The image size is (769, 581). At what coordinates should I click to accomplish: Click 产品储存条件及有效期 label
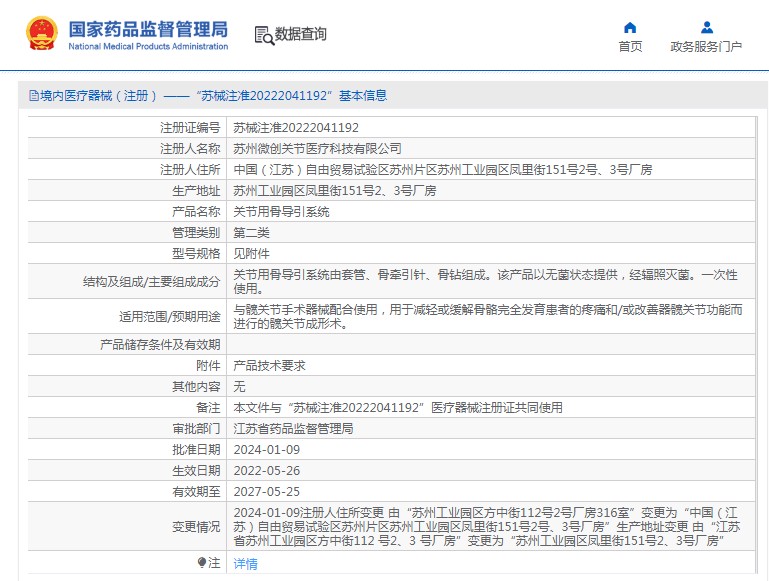[x=160, y=345]
